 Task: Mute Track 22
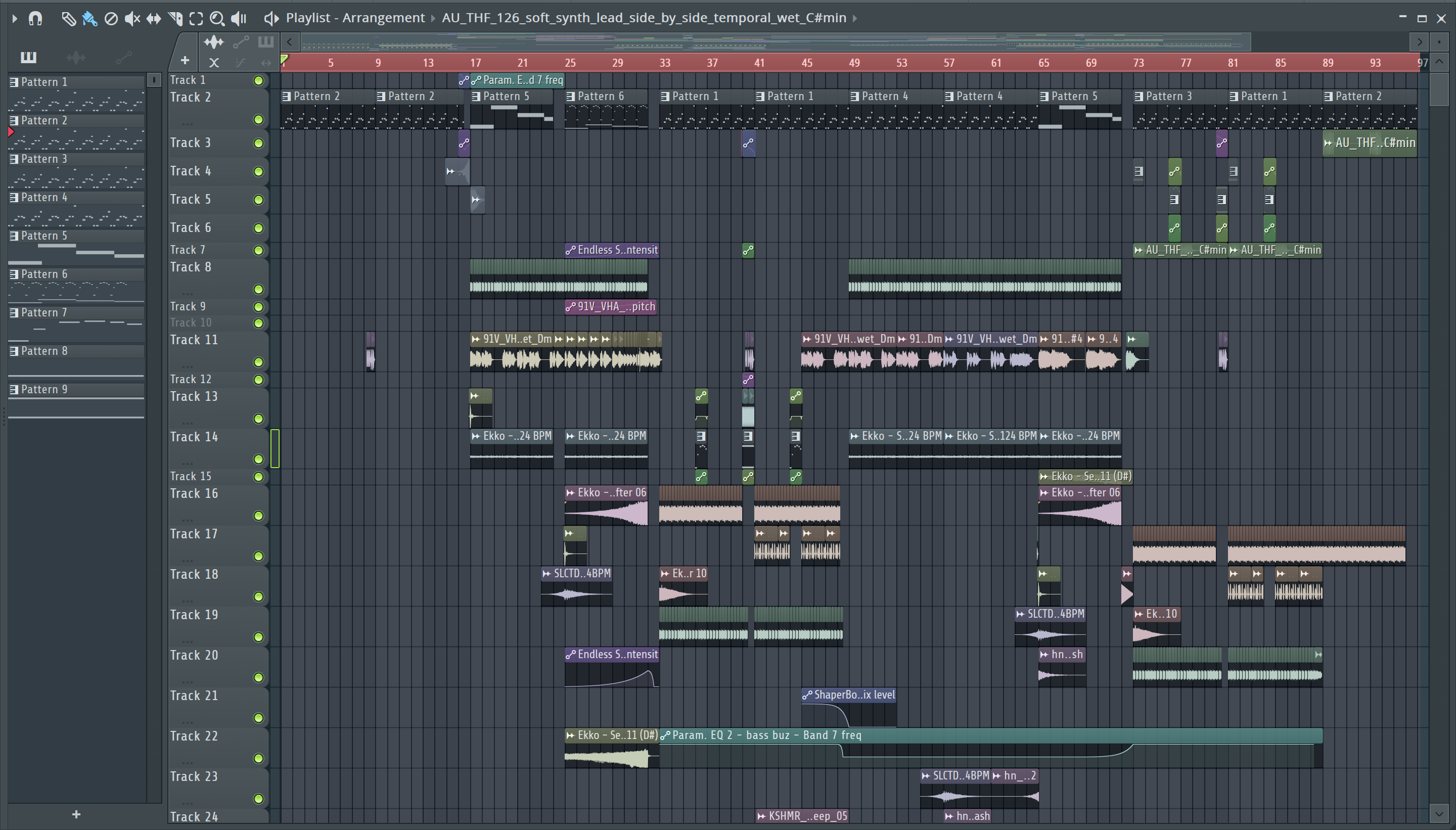point(258,758)
